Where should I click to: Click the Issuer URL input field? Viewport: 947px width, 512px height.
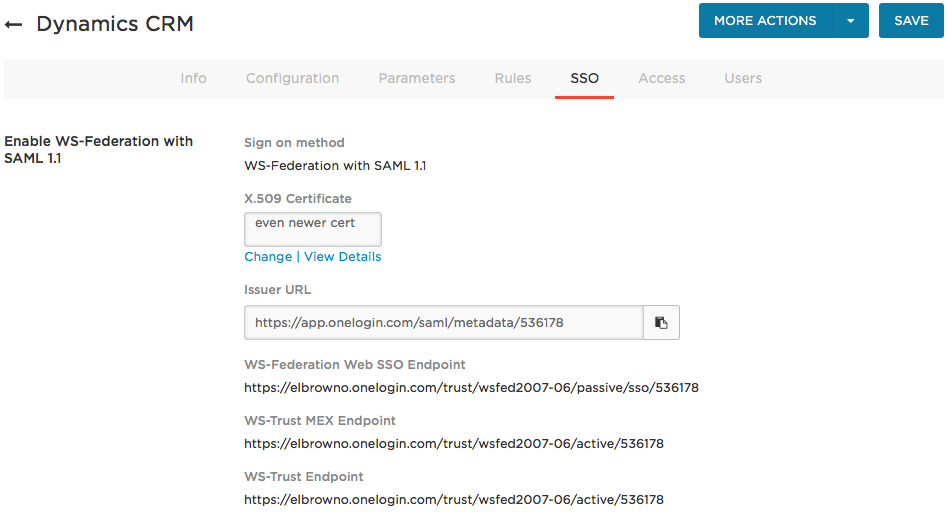point(444,322)
